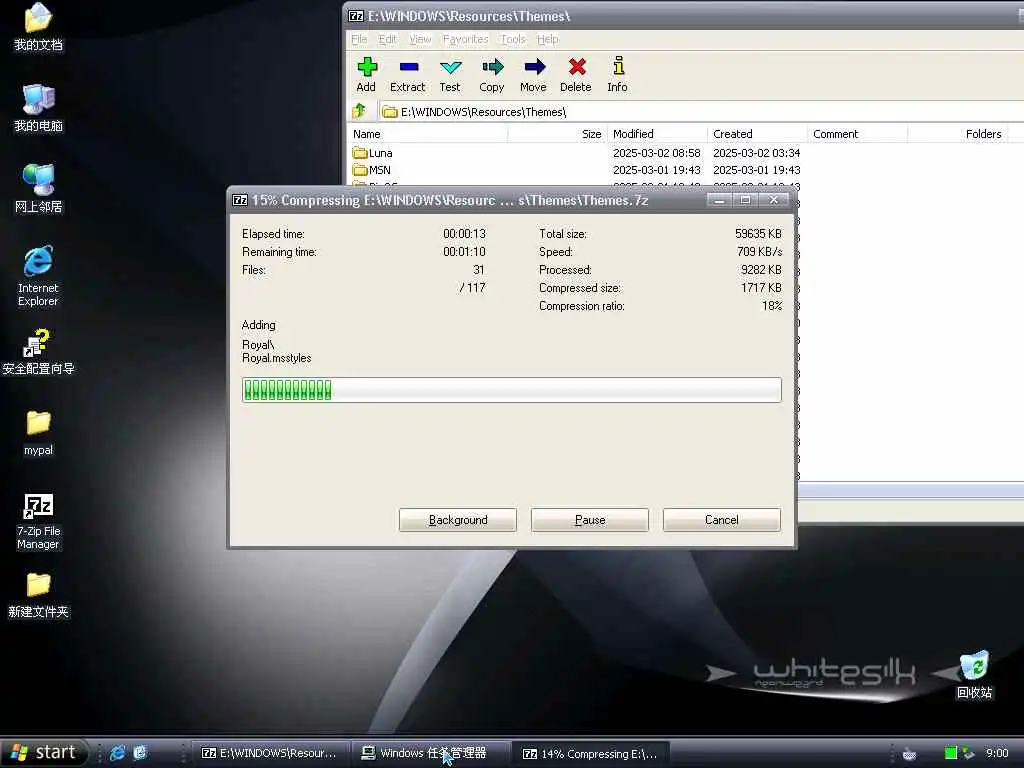Screen dimensions: 1024x768
Task: Click the Extract toolbar icon
Action: click(408, 75)
